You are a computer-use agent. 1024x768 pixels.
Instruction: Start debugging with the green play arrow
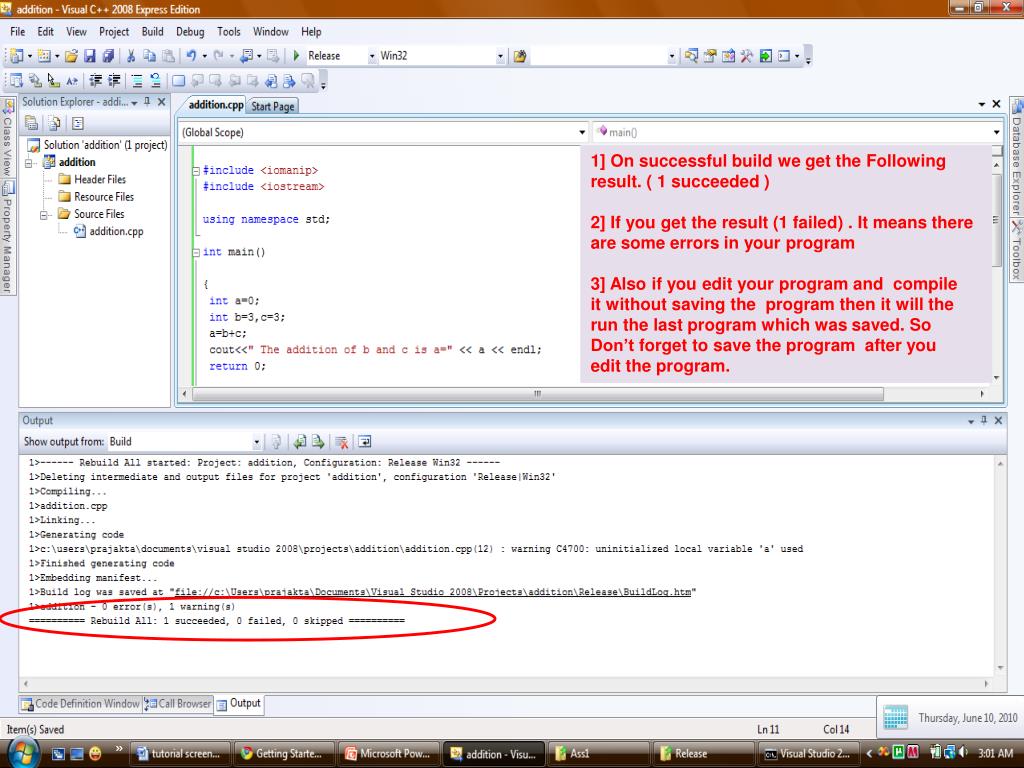296,56
